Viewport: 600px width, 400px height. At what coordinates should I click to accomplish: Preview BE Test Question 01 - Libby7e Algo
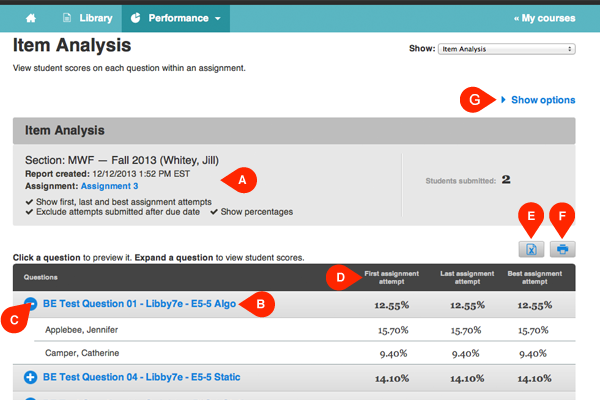point(139,304)
